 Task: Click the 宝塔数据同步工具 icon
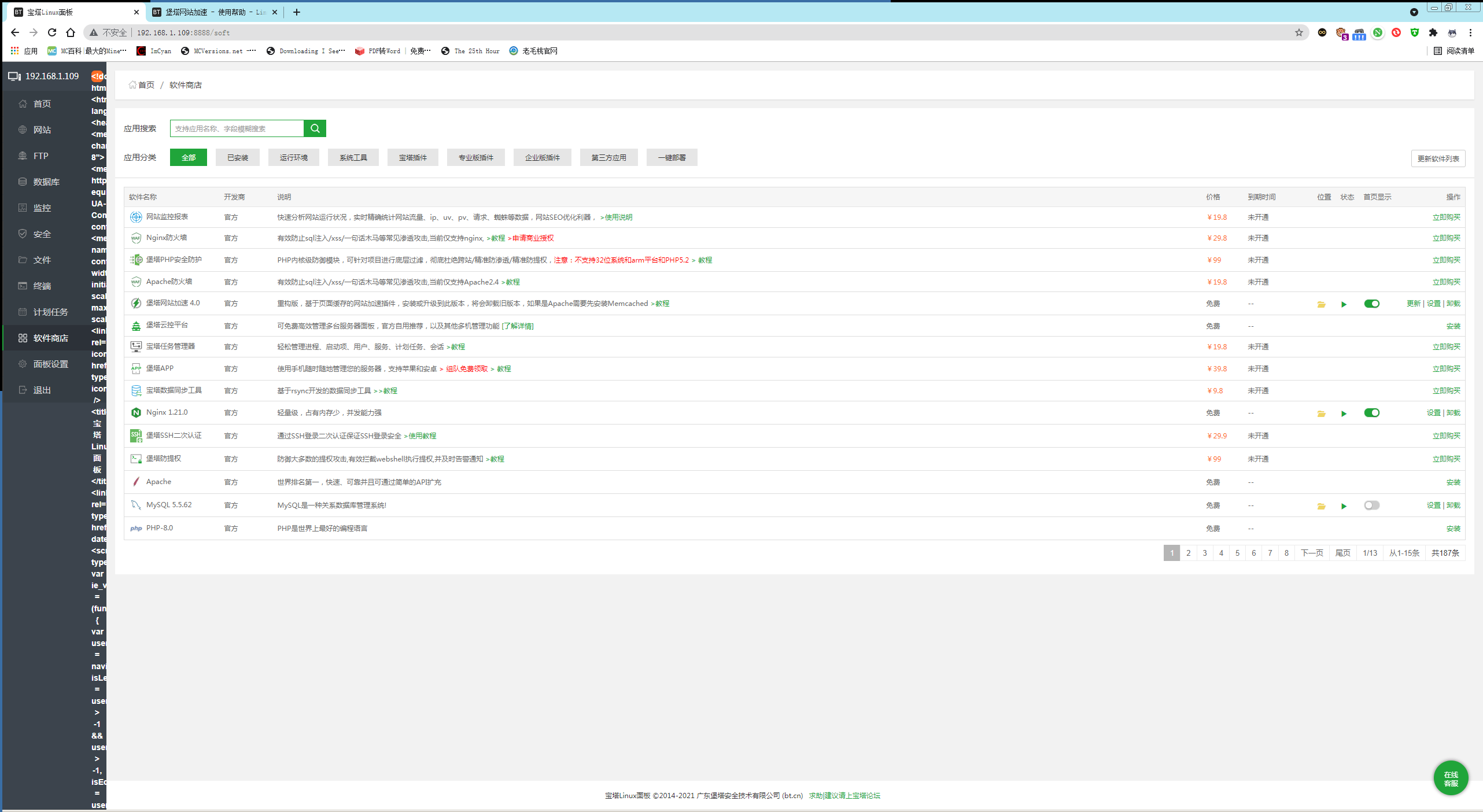136,390
